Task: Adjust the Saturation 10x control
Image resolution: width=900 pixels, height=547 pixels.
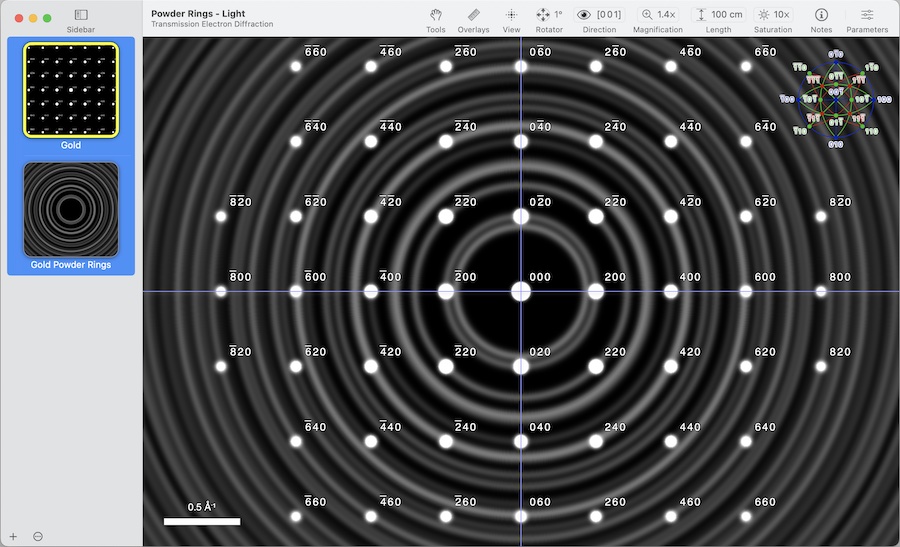Action: pyautogui.click(x=773, y=15)
